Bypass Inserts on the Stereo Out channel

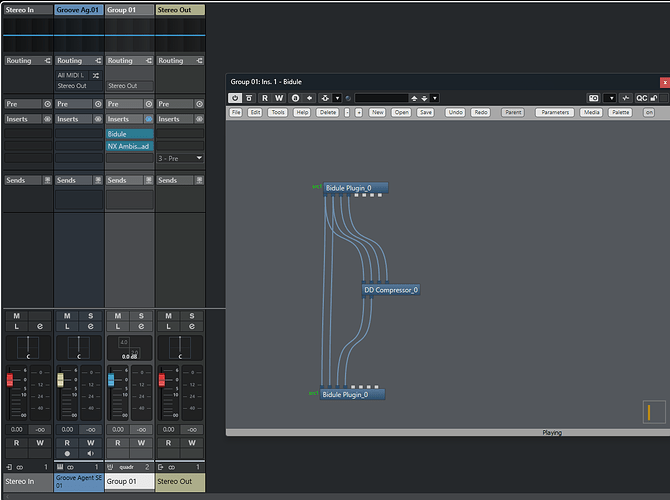[x=199, y=119]
